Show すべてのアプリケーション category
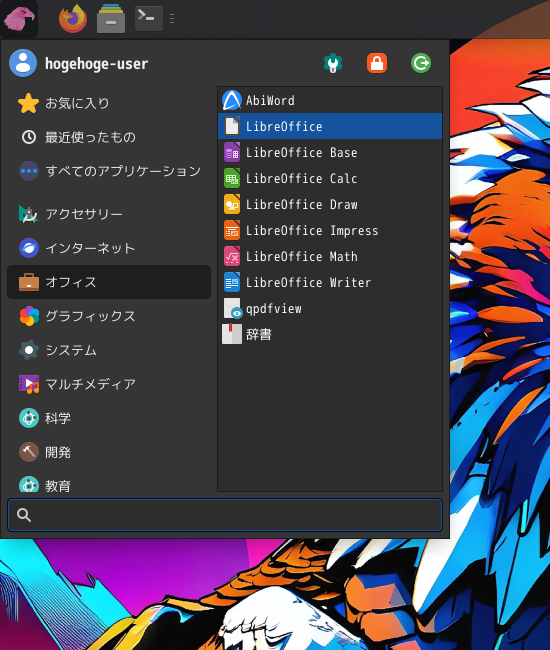 (x=109, y=171)
